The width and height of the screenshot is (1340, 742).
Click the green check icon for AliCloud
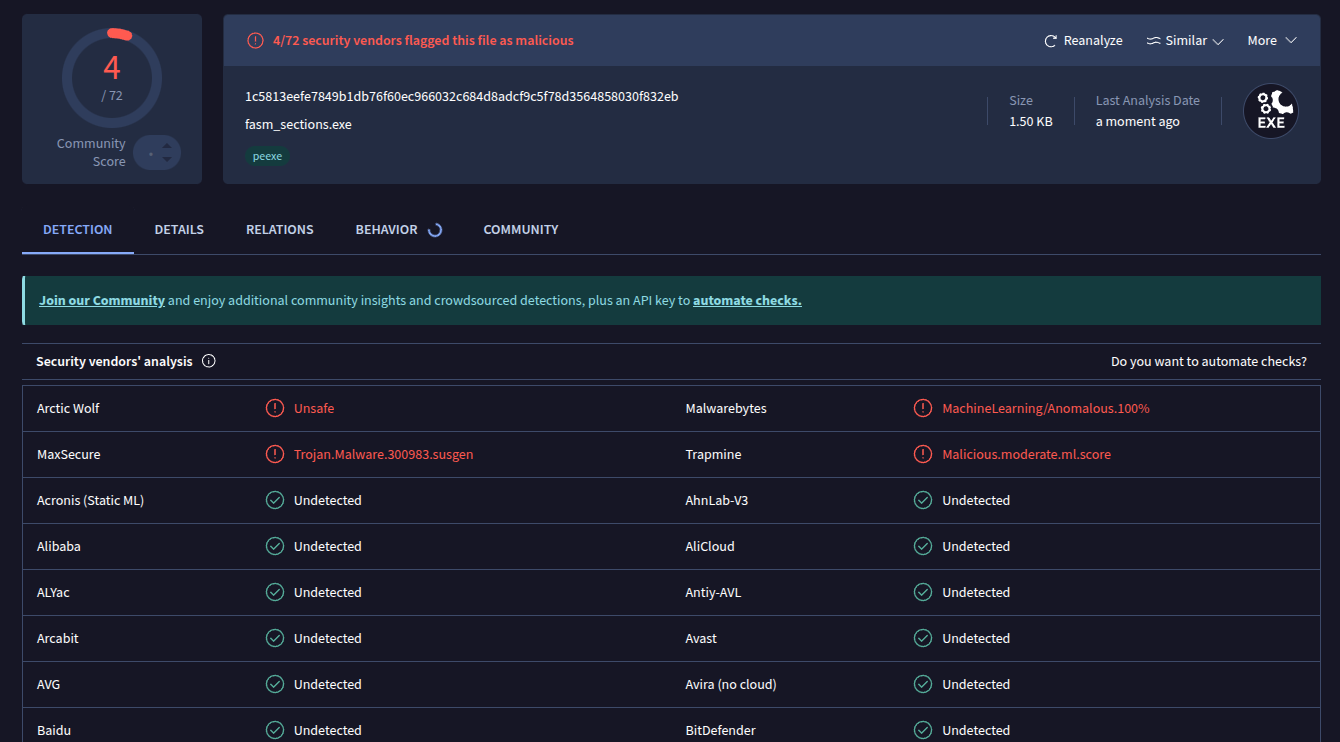(923, 546)
